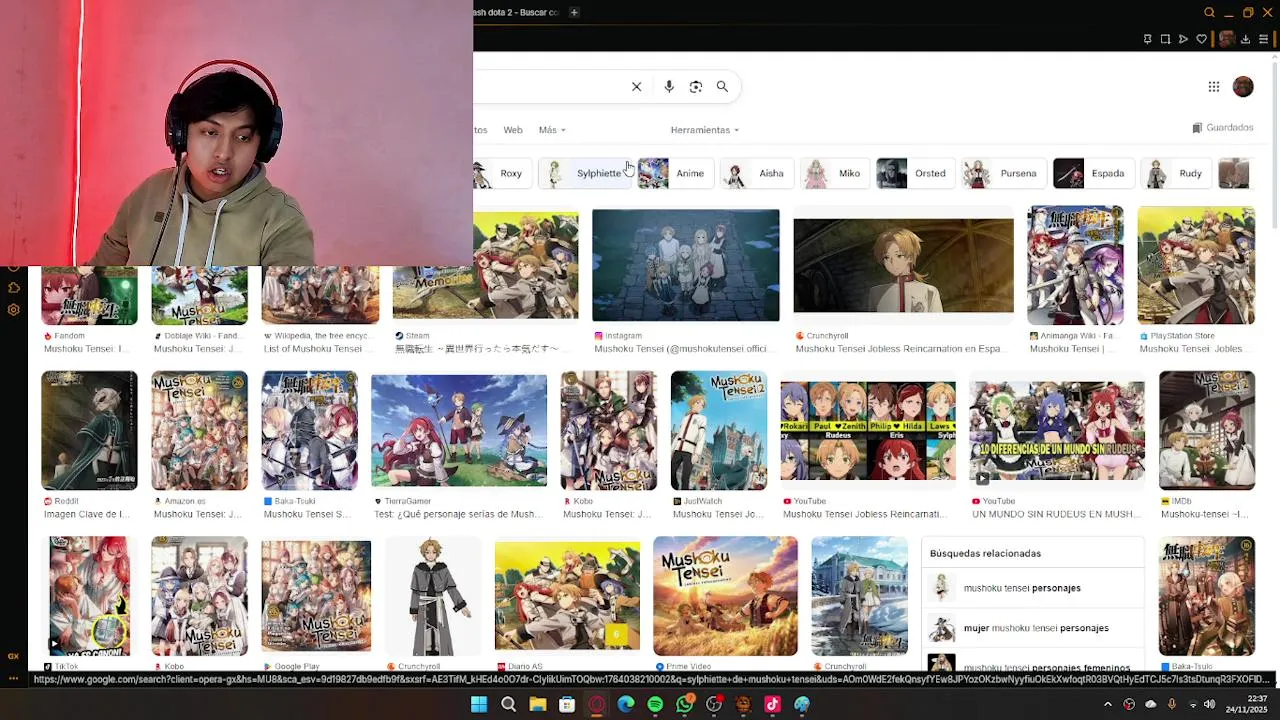Take a snapshot with Opera's toolbar
This screenshot has height=720, width=1280.
pyautogui.click(x=1165, y=39)
